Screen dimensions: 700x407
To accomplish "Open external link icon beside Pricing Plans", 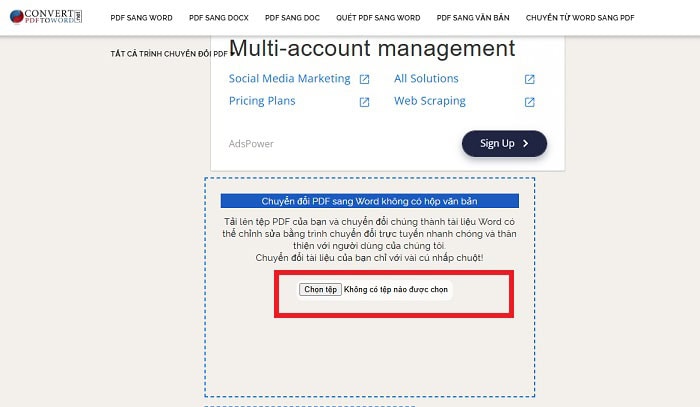I will 364,102.
